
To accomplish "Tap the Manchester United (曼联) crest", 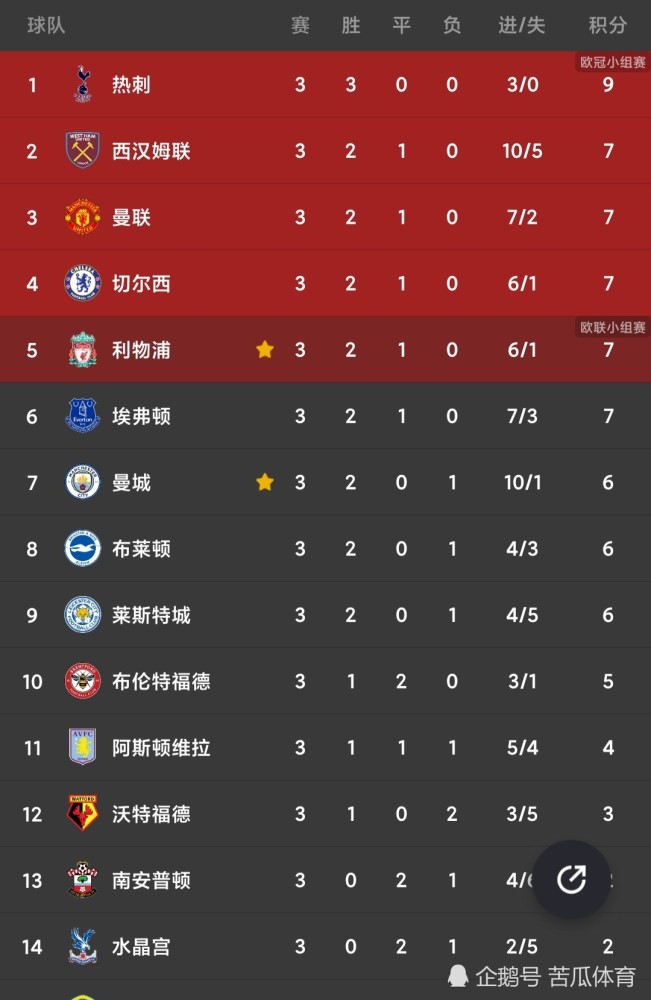I will tap(83, 217).
